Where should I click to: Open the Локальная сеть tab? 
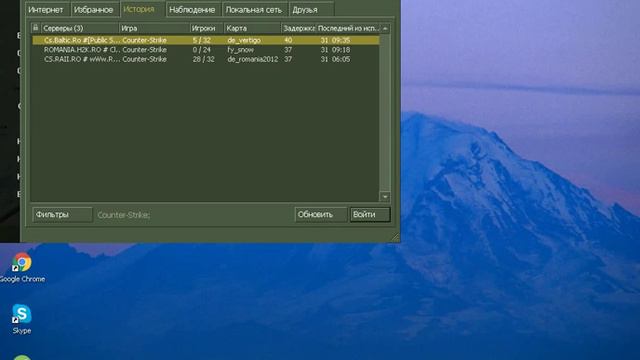254,9
